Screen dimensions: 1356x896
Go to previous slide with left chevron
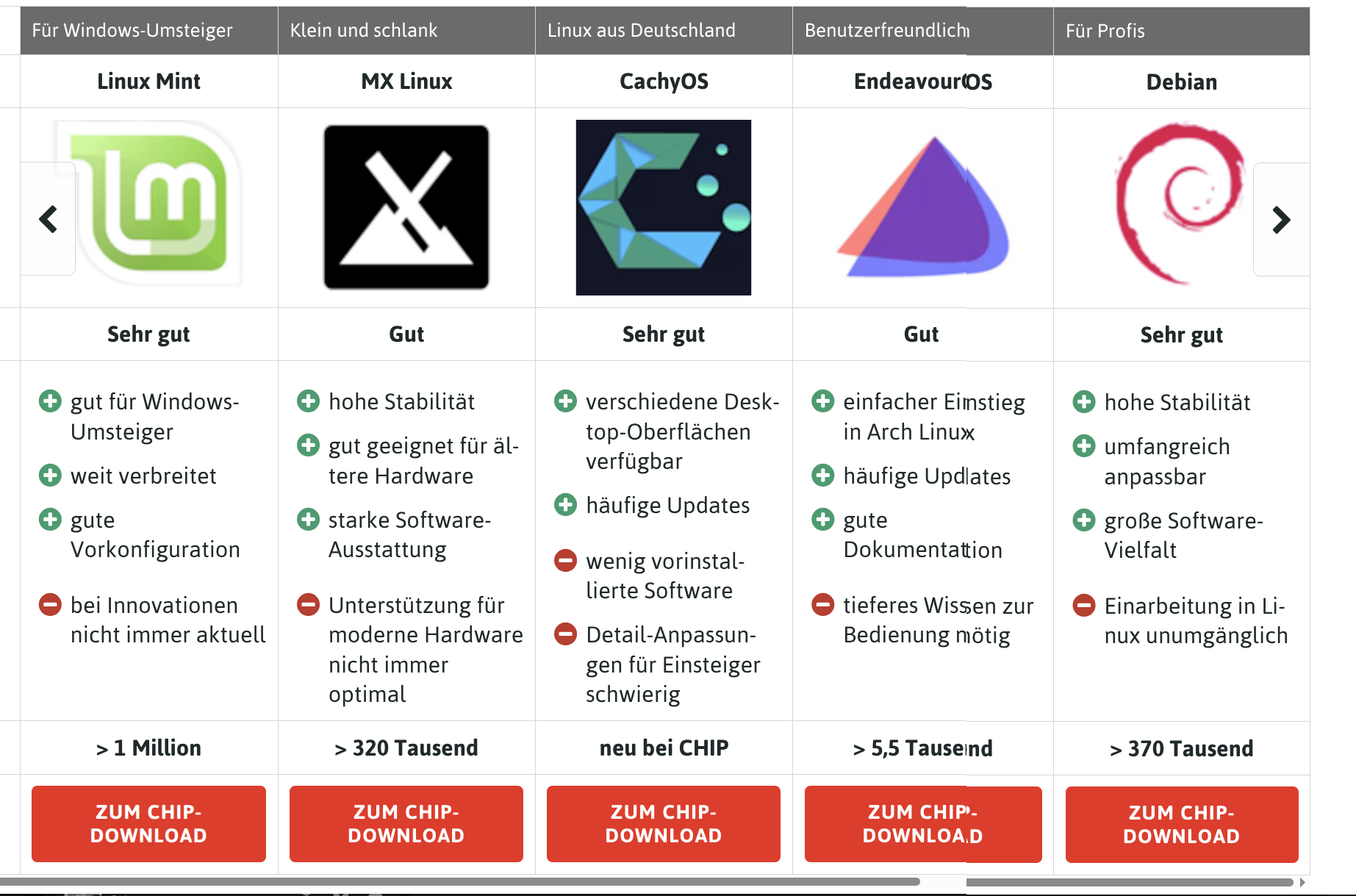[x=49, y=219]
